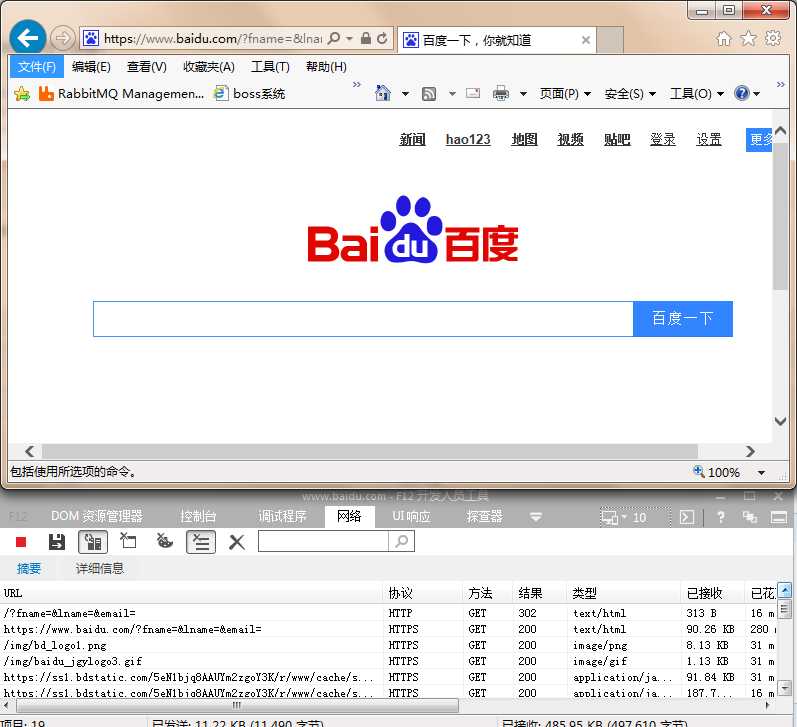Open RabbitMQ Management favorite link
This screenshot has width=797, height=727.
[122, 94]
